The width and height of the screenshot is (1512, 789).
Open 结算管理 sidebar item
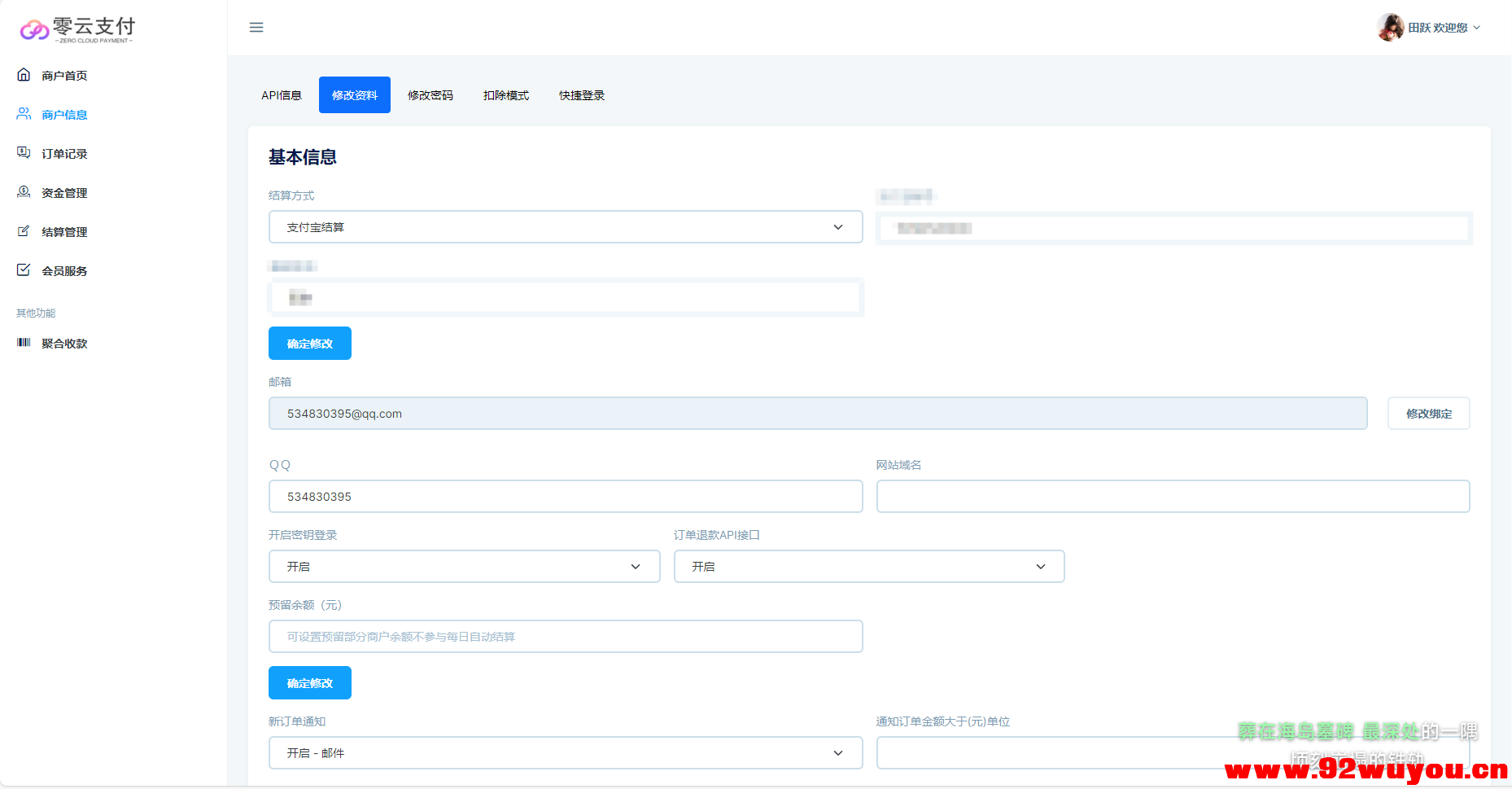point(64,232)
